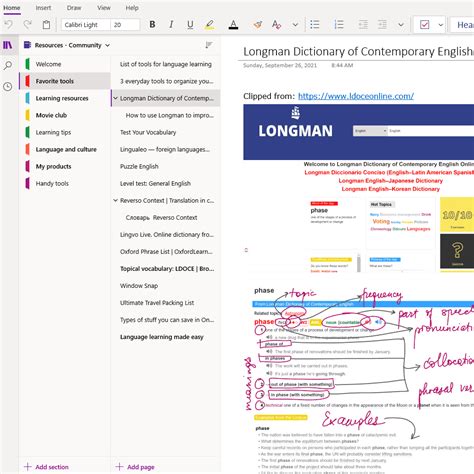
Task: Open the Level test: General English page
Action: [165, 183]
